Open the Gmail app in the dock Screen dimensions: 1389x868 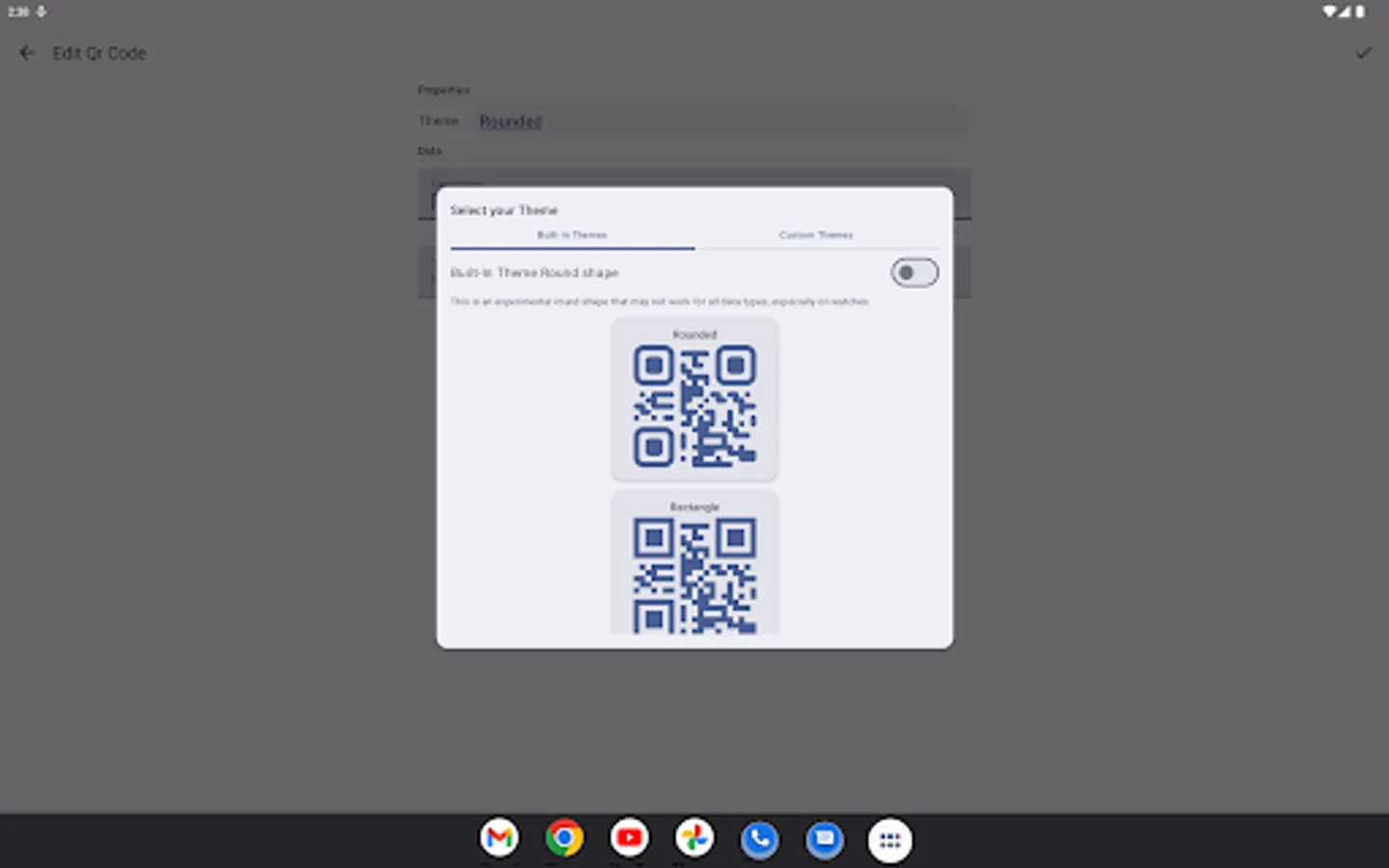click(500, 838)
